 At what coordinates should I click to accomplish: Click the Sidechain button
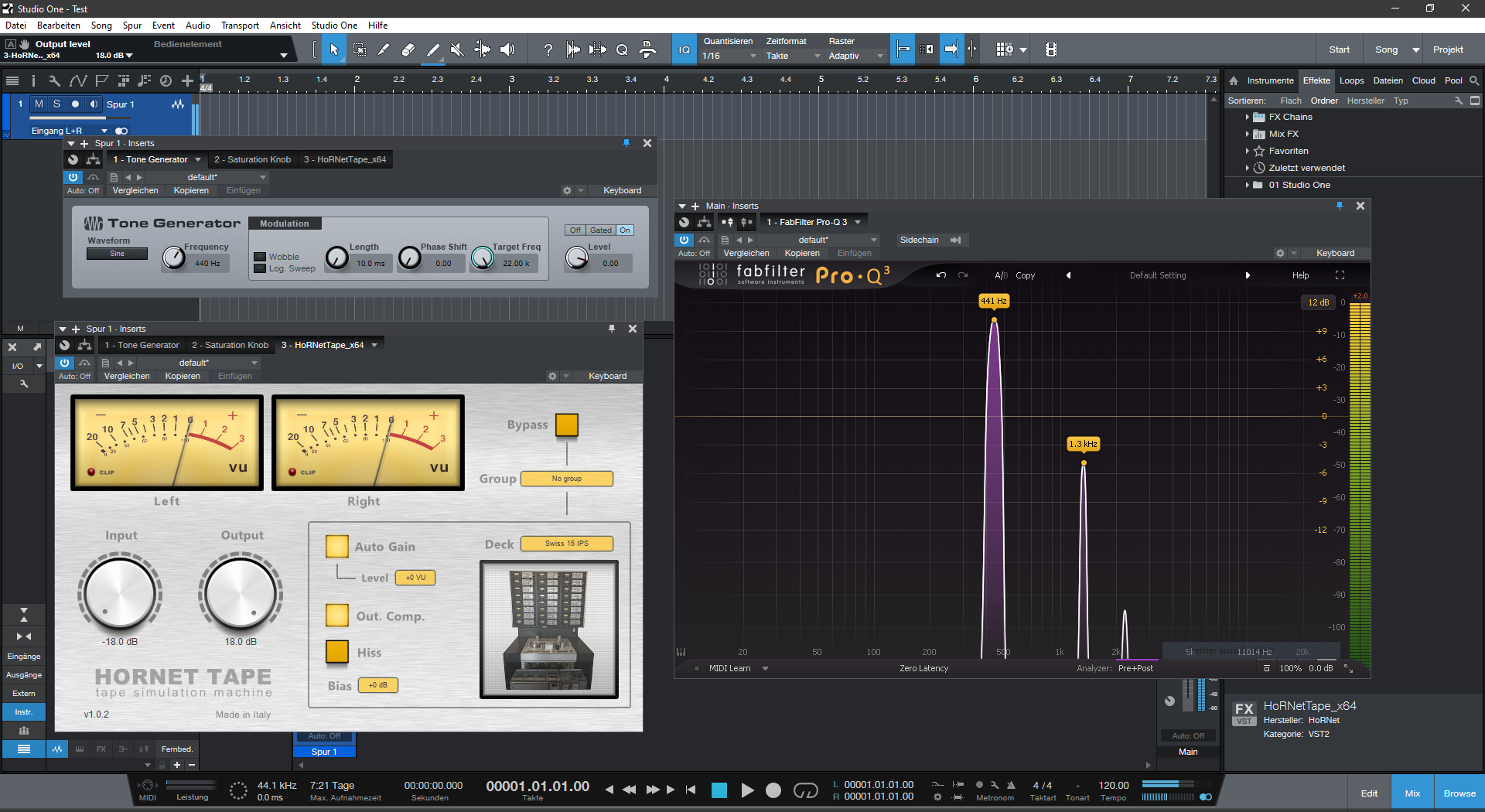click(919, 240)
